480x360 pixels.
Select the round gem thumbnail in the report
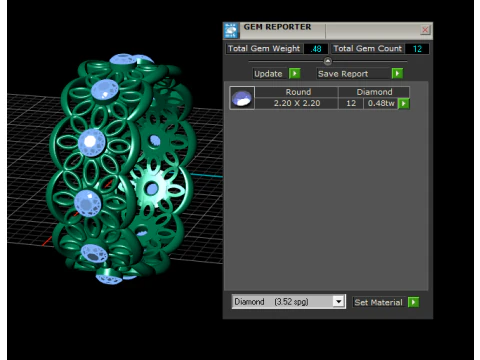(242, 98)
